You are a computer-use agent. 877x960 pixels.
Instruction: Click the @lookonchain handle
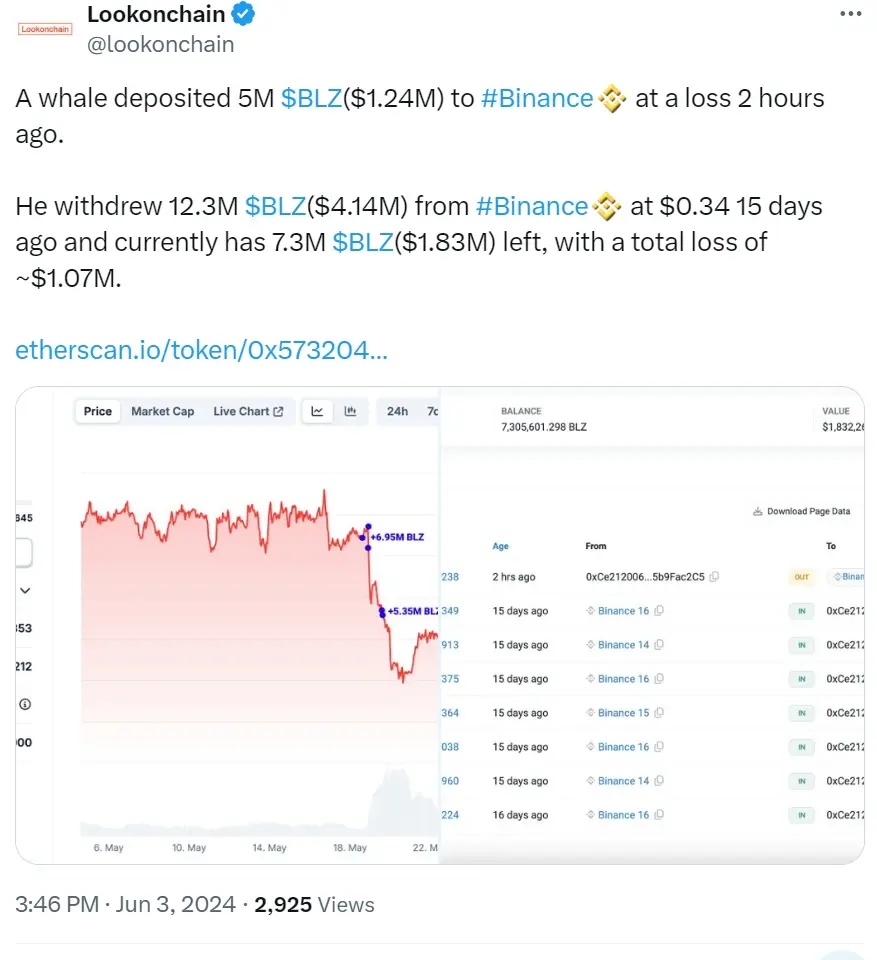coord(161,44)
